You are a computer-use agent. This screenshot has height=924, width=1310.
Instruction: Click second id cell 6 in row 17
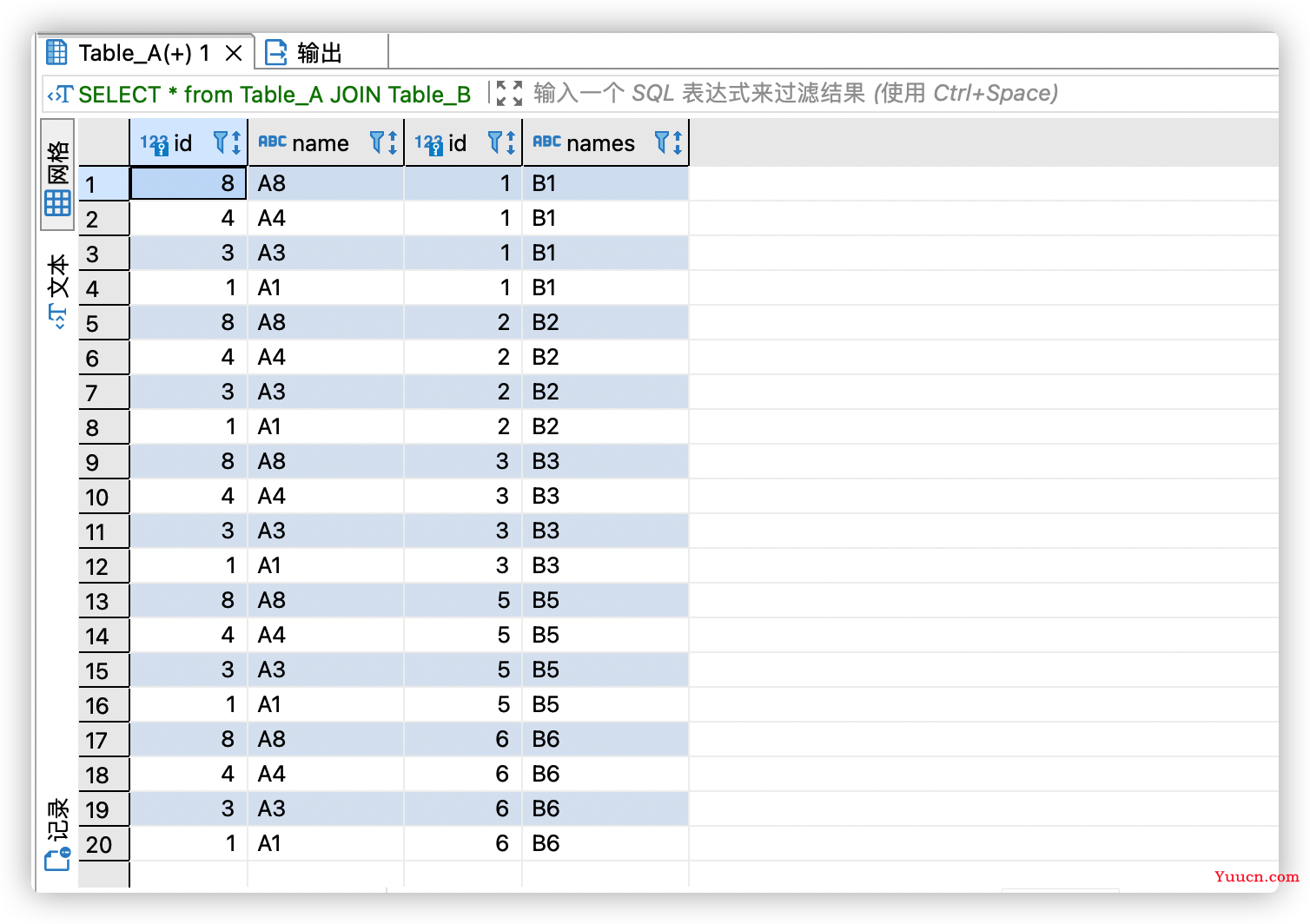coord(463,739)
